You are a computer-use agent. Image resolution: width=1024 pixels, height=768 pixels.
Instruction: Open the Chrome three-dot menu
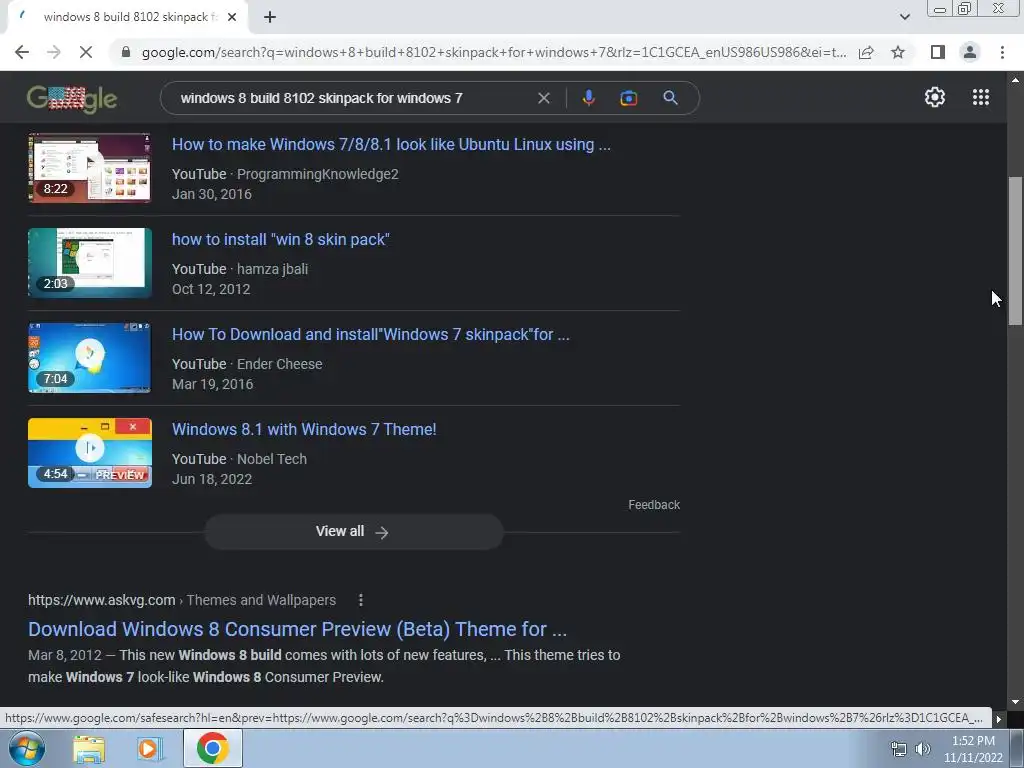(1002, 52)
